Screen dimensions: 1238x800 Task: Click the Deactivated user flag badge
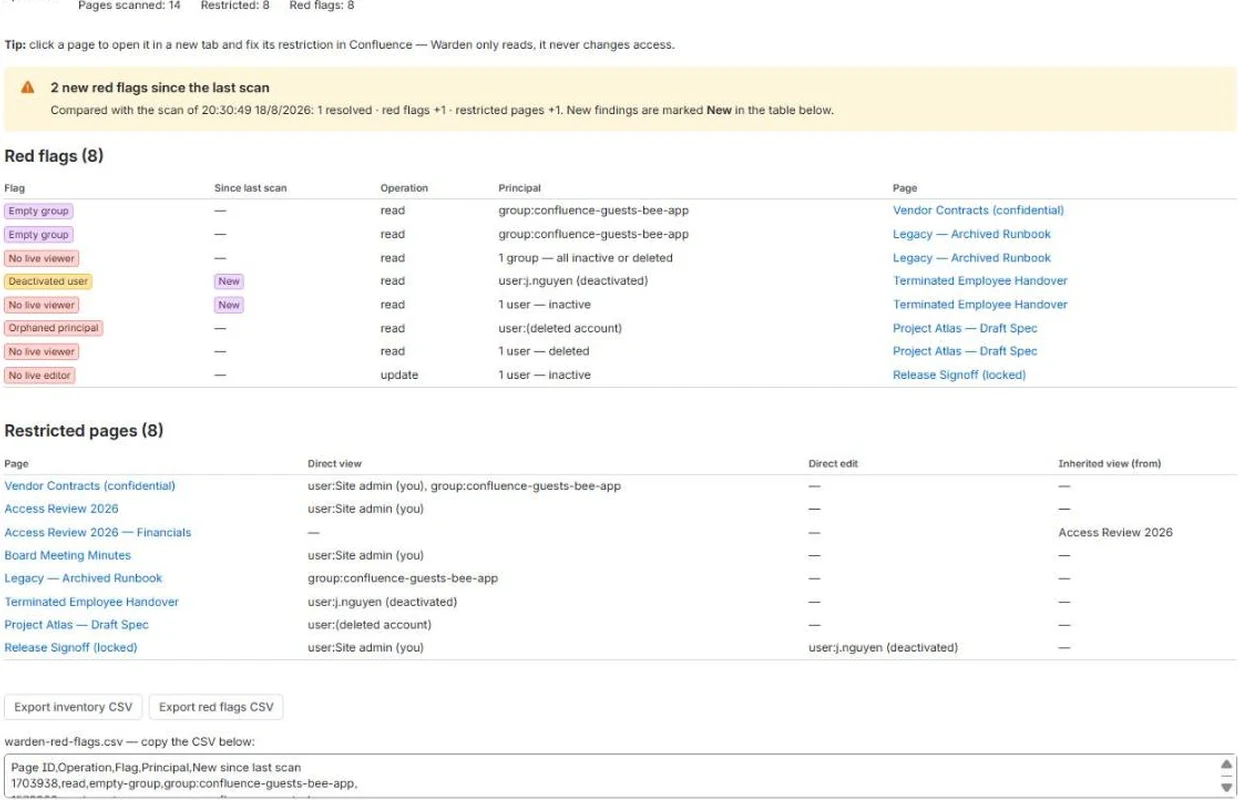[x=48, y=281]
